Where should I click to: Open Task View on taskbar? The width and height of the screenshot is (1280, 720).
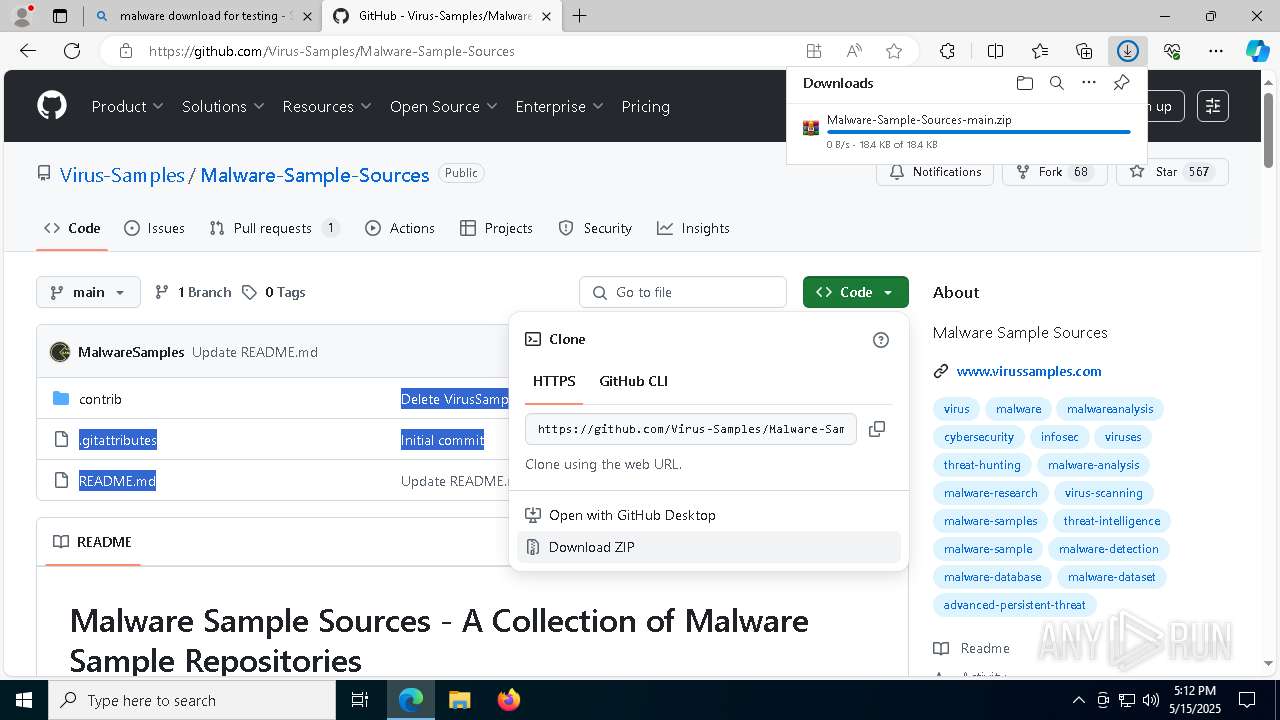pos(360,700)
